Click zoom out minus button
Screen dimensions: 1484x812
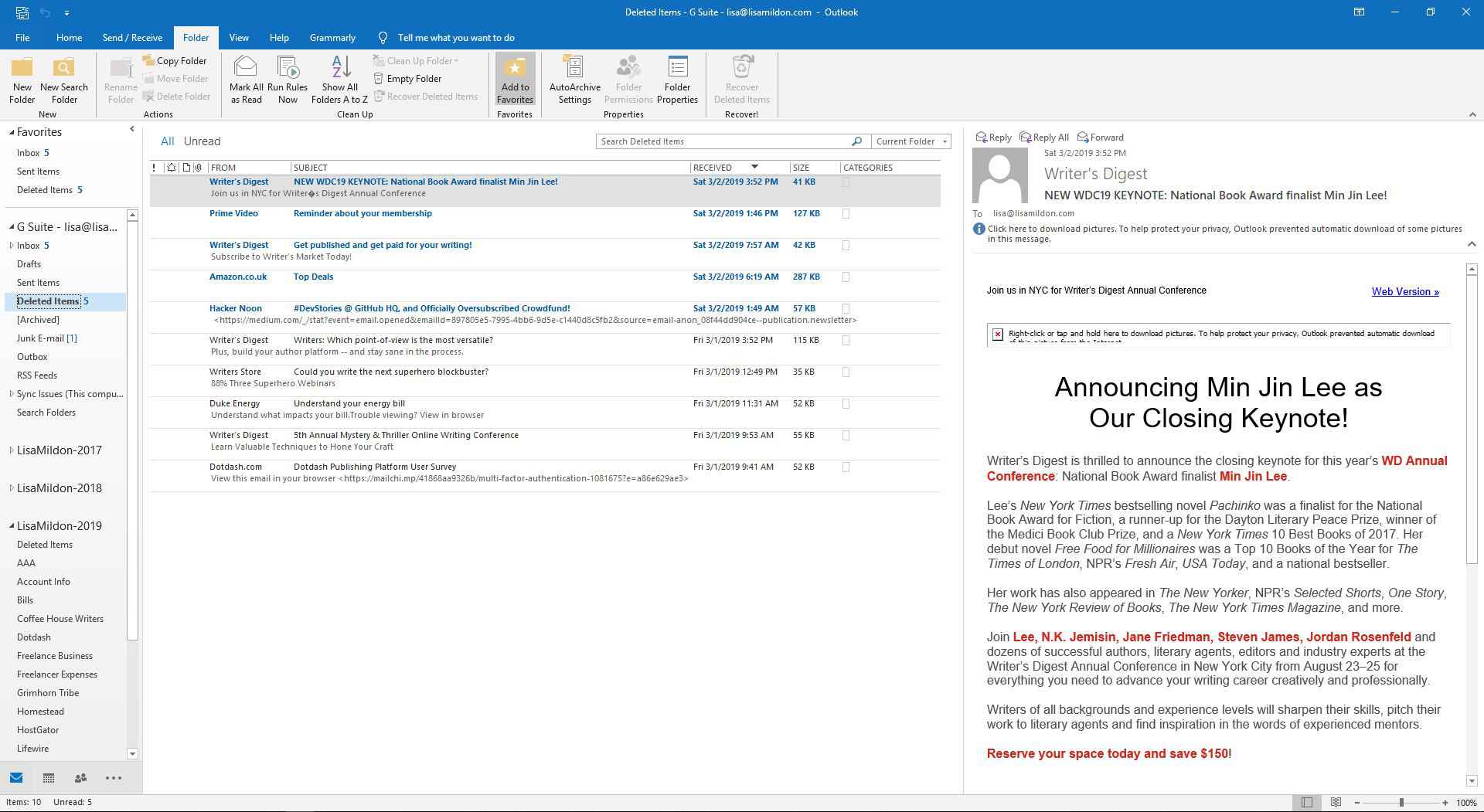click(x=1356, y=803)
